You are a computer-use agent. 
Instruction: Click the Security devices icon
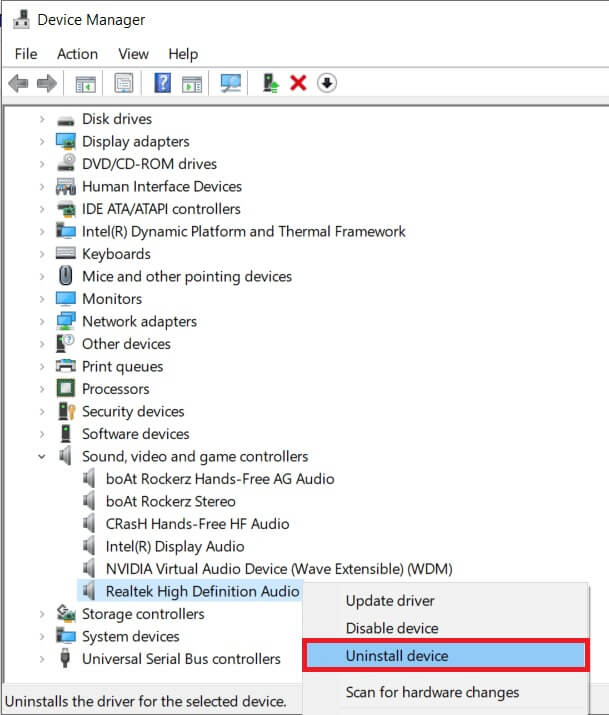67,411
